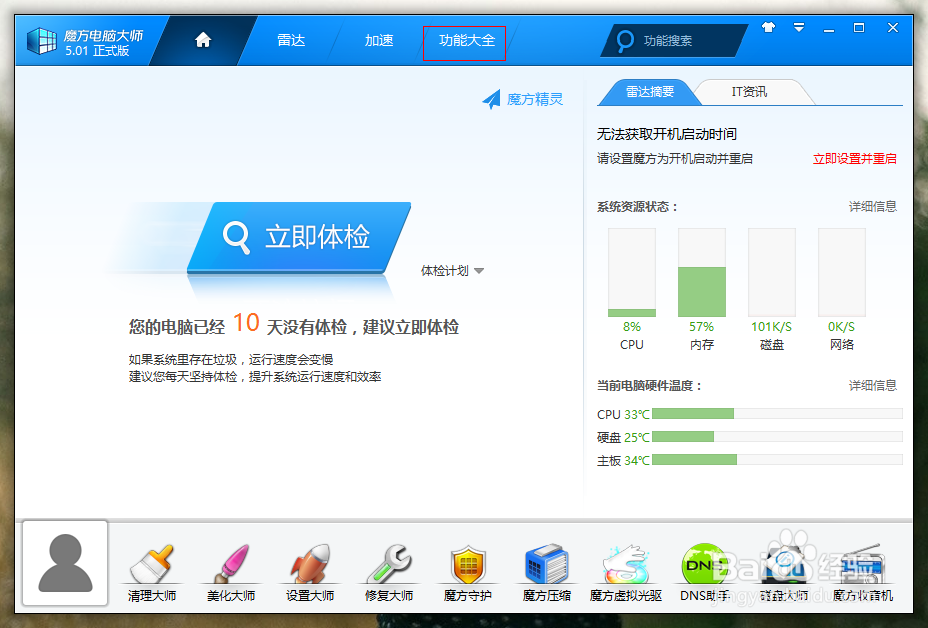Launch 清理大师 brush icon

152,563
